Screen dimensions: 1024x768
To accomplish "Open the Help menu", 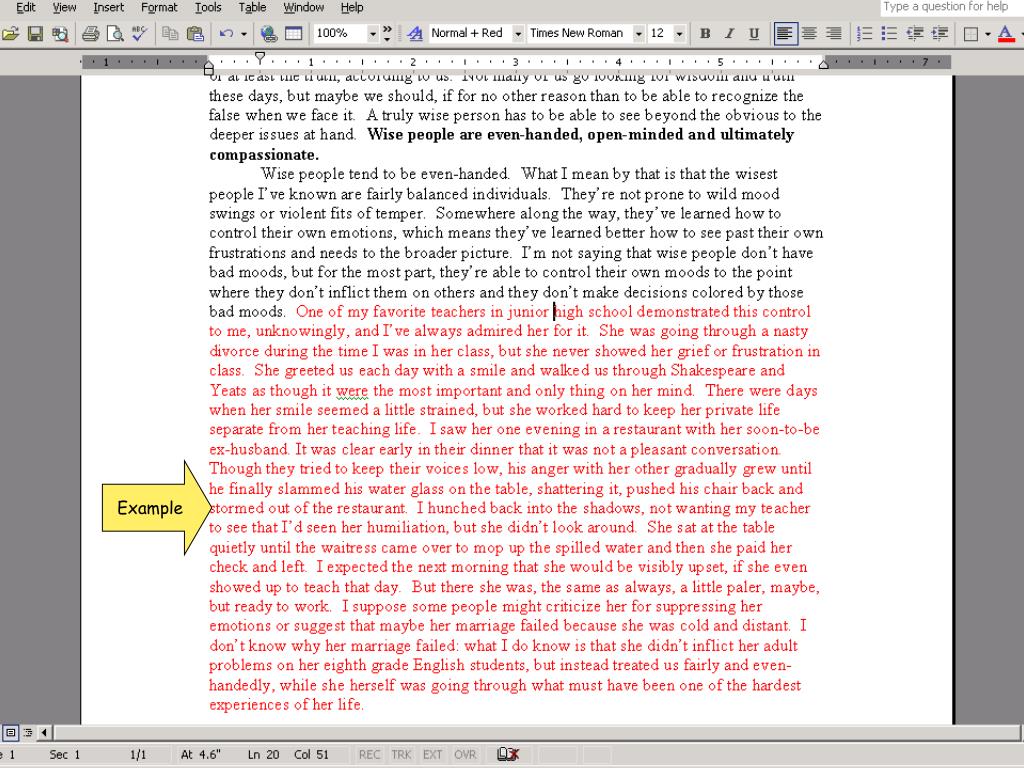I will coord(352,7).
